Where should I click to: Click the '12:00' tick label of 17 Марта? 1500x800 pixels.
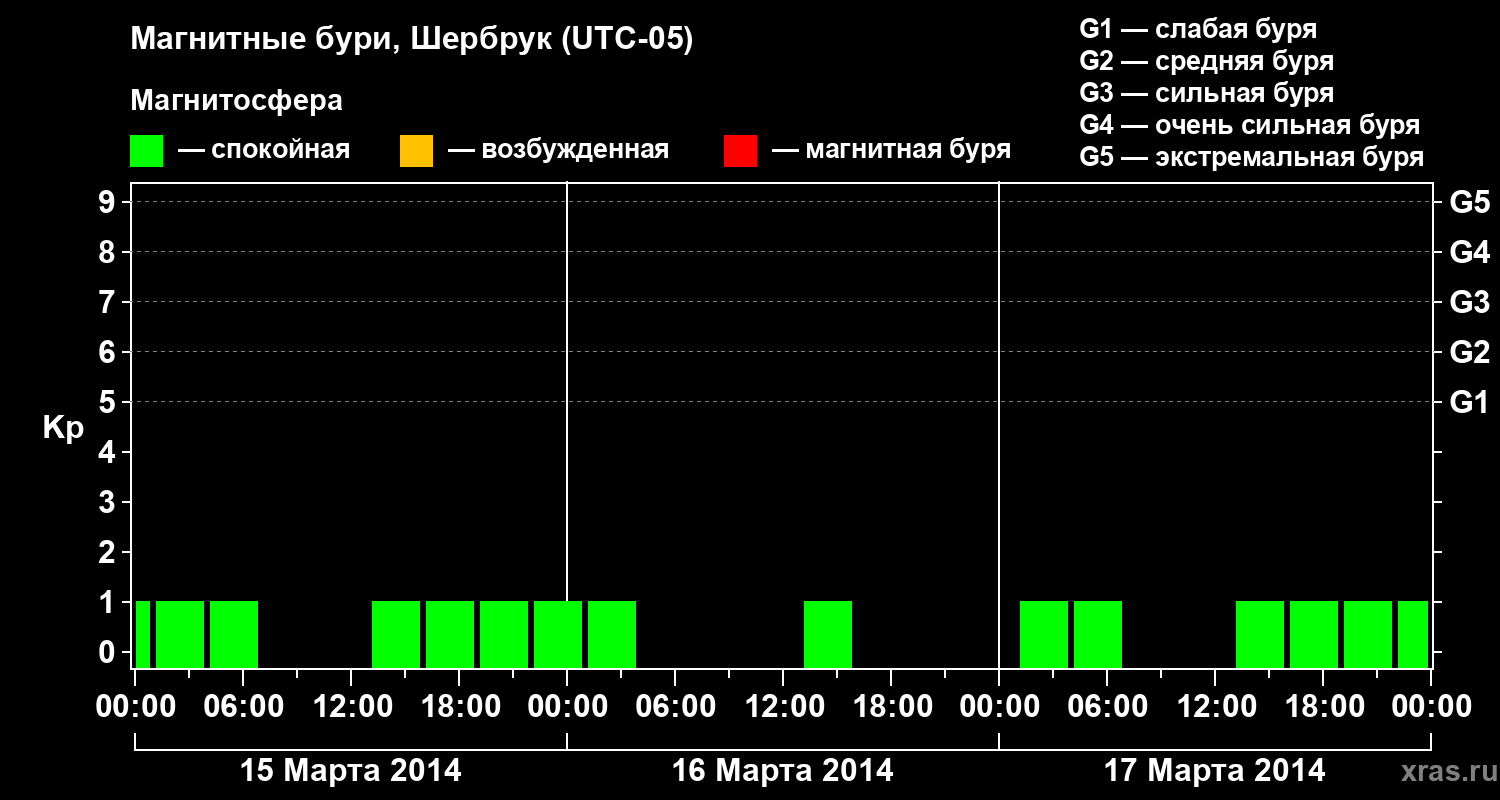[1215, 707]
